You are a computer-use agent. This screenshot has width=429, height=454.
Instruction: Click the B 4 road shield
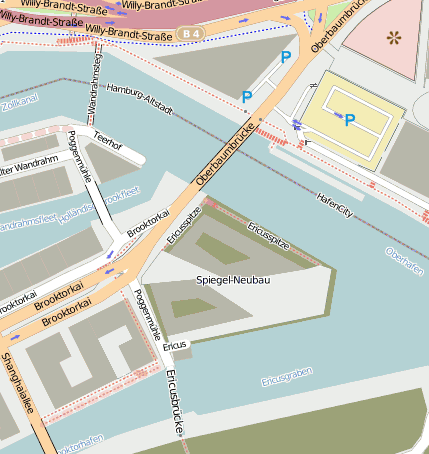click(x=191, y=34)
